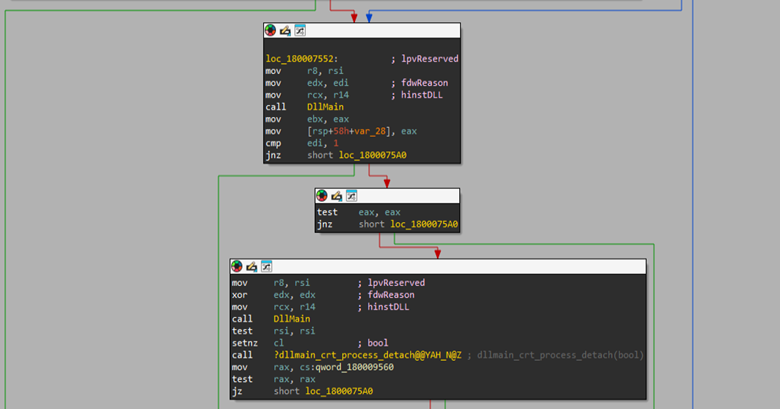Image resolution: width=780 pixels, height=409 pixels.
Task: Click the DllMain call in the top block
Action: pyautogui.click(x=324, y=107)
